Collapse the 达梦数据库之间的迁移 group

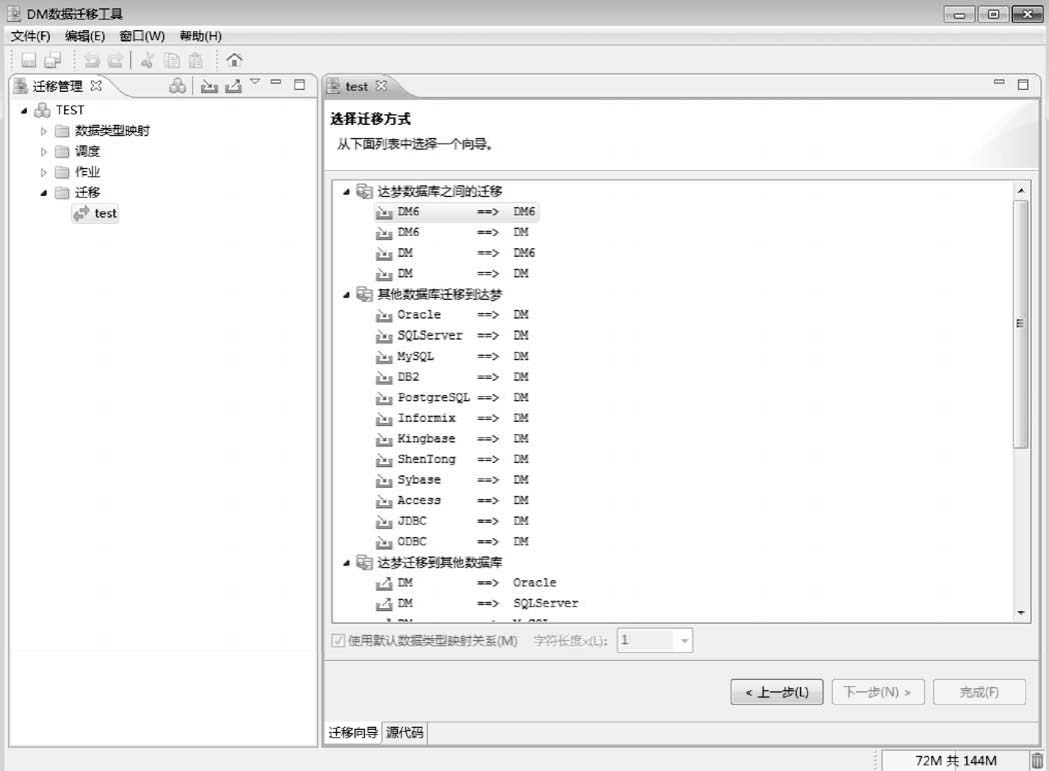[x=346, y=191]
